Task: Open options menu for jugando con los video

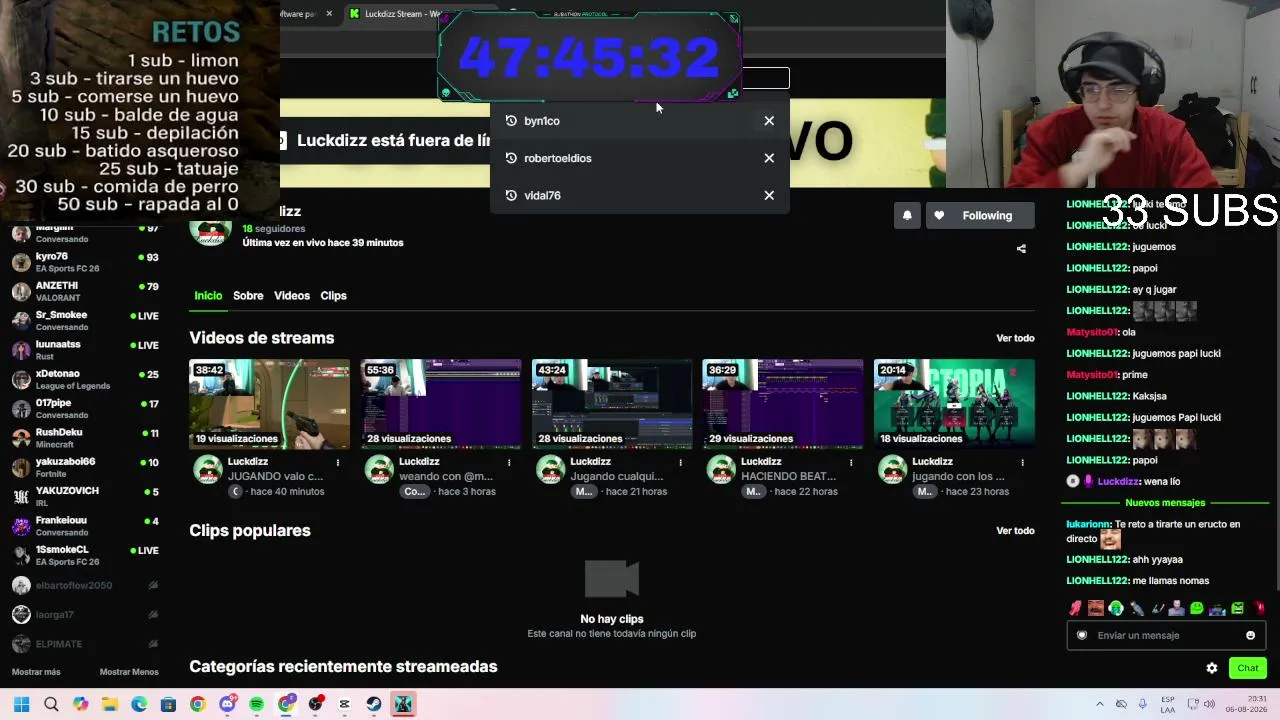Action: click(1022, 463)
